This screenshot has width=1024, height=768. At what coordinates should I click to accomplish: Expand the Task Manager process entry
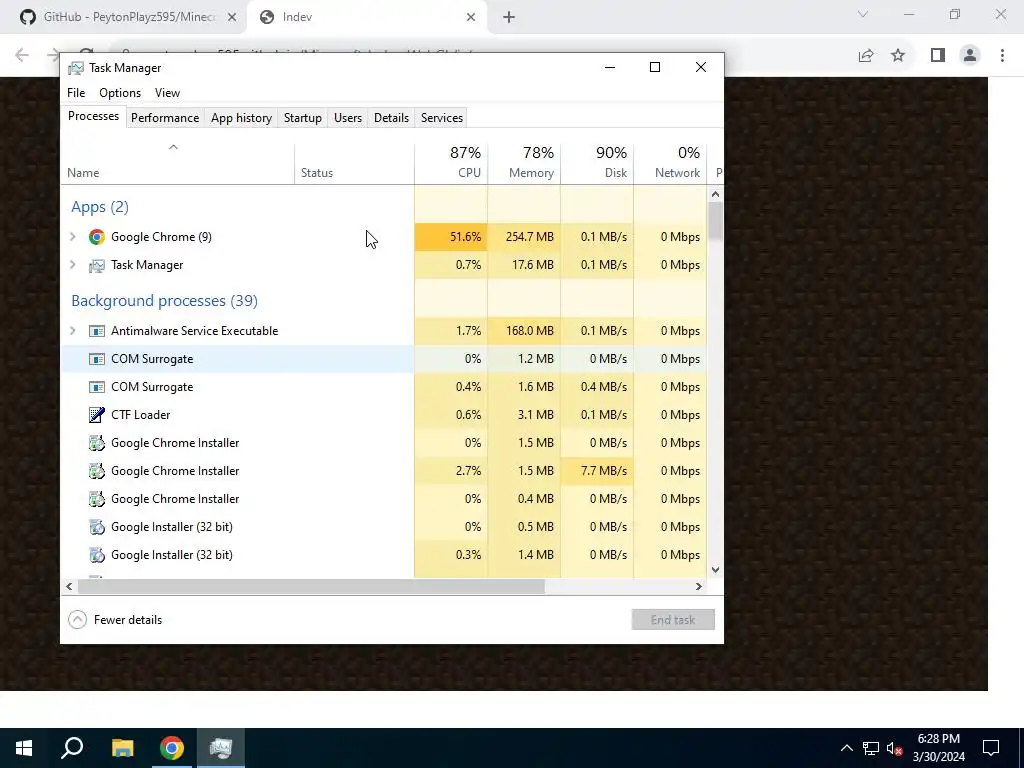[72, 265]
